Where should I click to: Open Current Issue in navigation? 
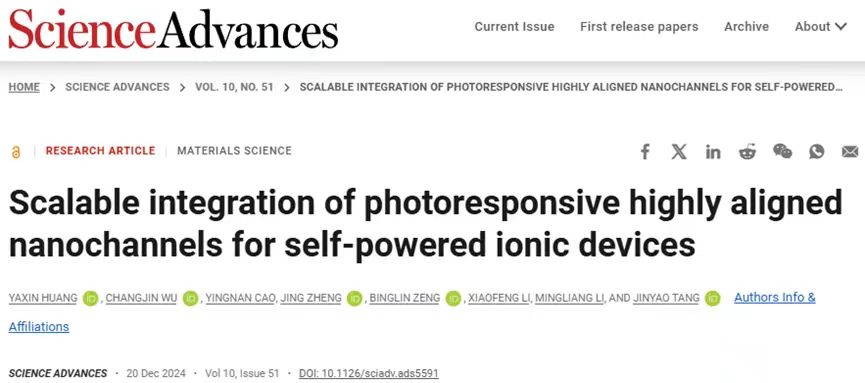(x=514, y=26)
